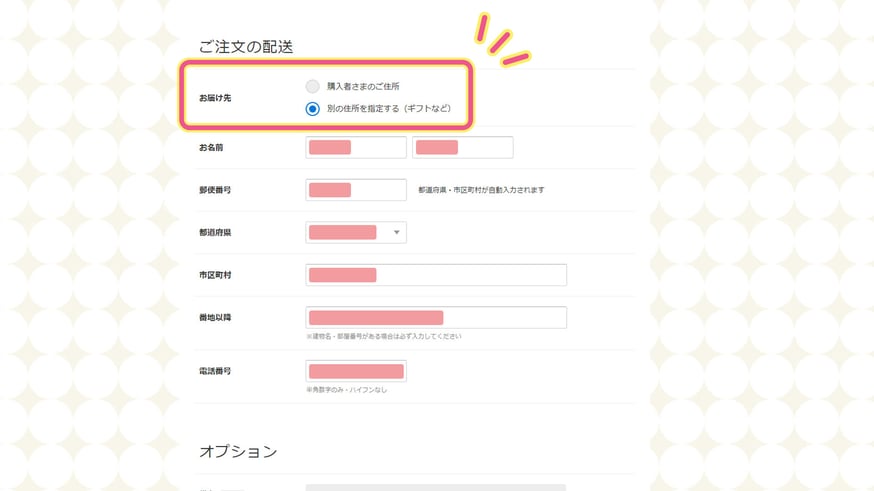Focus the second お名前 input field
This screenshot has height=491, width=874.
pos(463,147)
